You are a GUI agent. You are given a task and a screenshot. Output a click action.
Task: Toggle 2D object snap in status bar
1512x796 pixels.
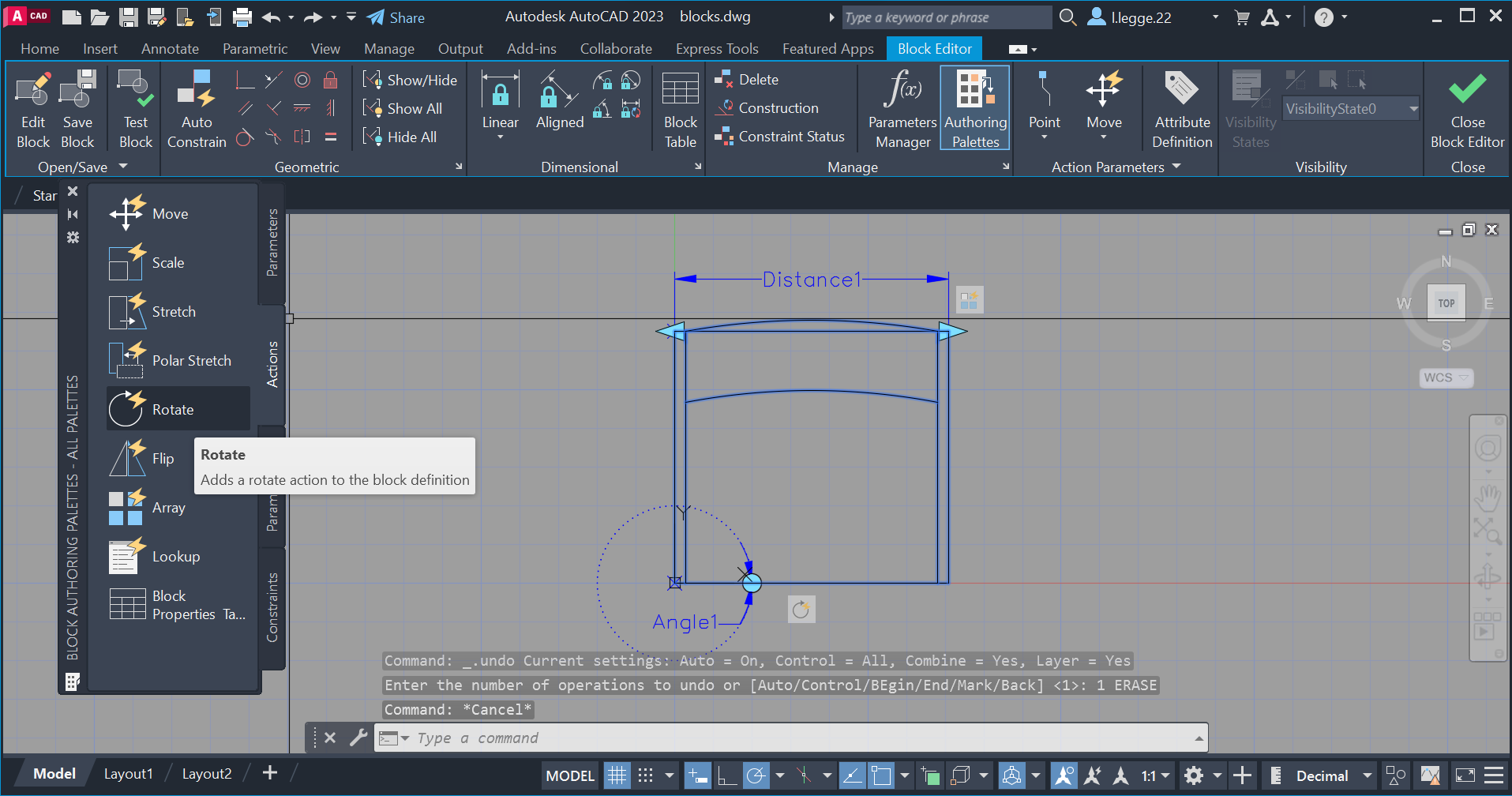tap(881, 775)
